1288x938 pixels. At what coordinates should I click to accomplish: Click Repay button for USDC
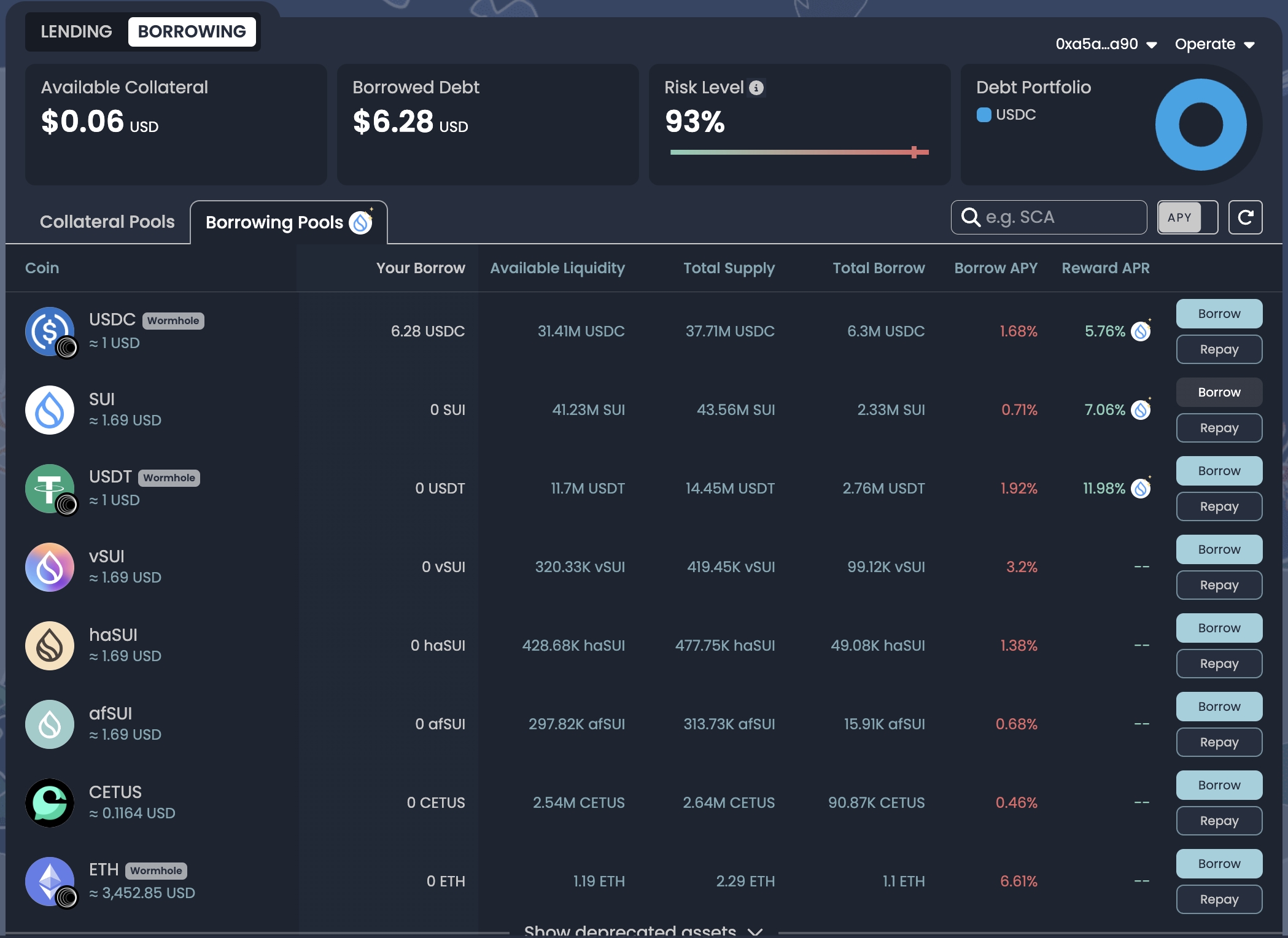click(1219, 349)
